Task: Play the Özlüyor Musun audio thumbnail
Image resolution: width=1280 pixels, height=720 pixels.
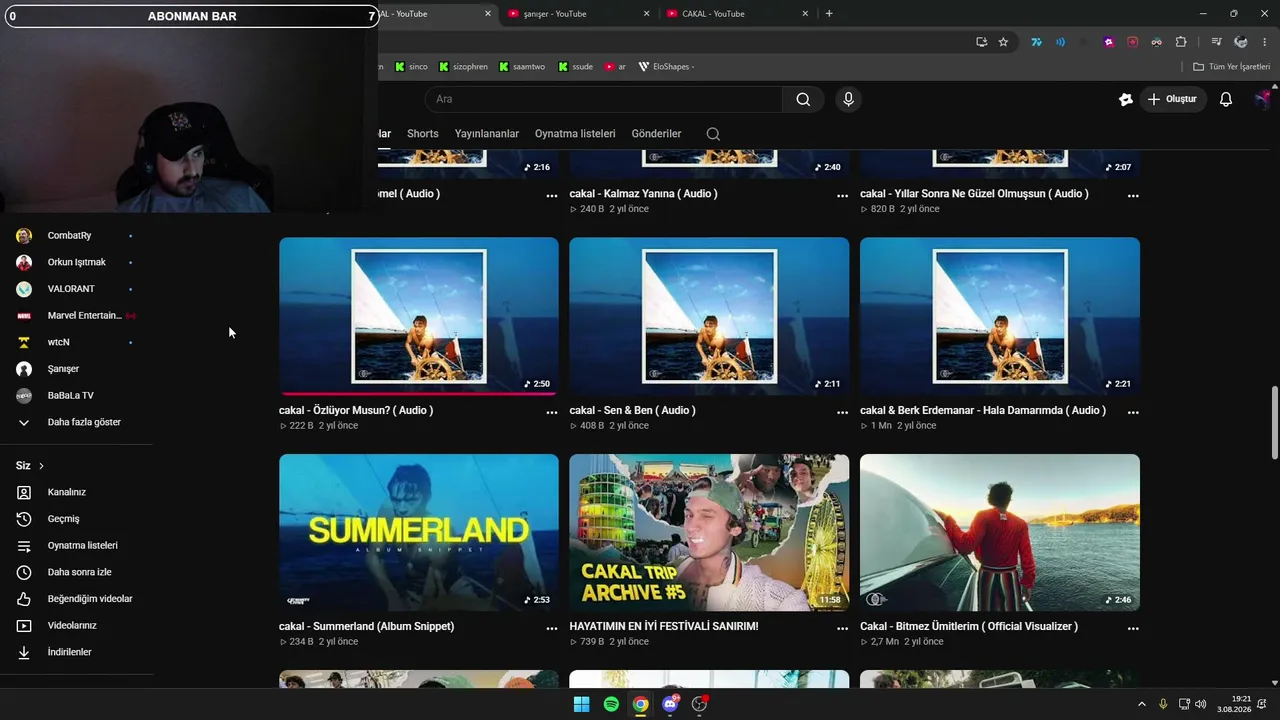Action: click(x=419, y=316)
